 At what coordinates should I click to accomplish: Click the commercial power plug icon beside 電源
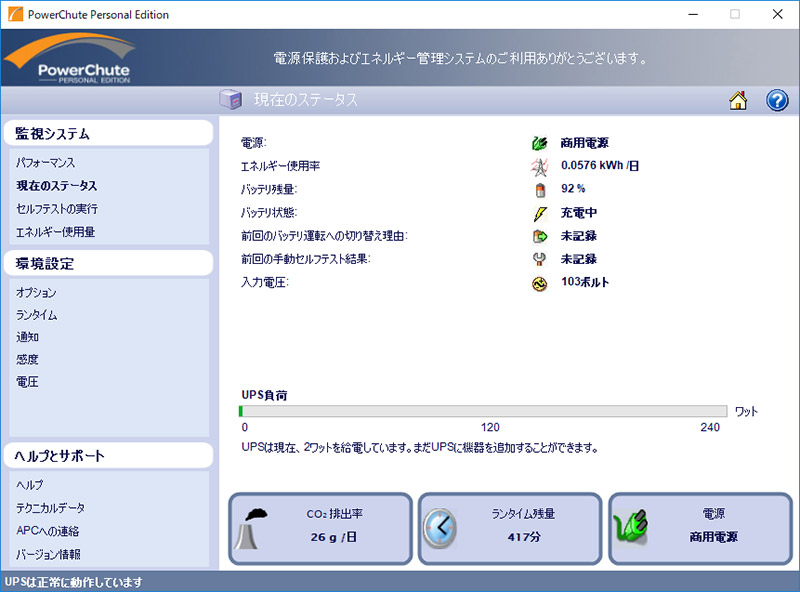(540, 143)
